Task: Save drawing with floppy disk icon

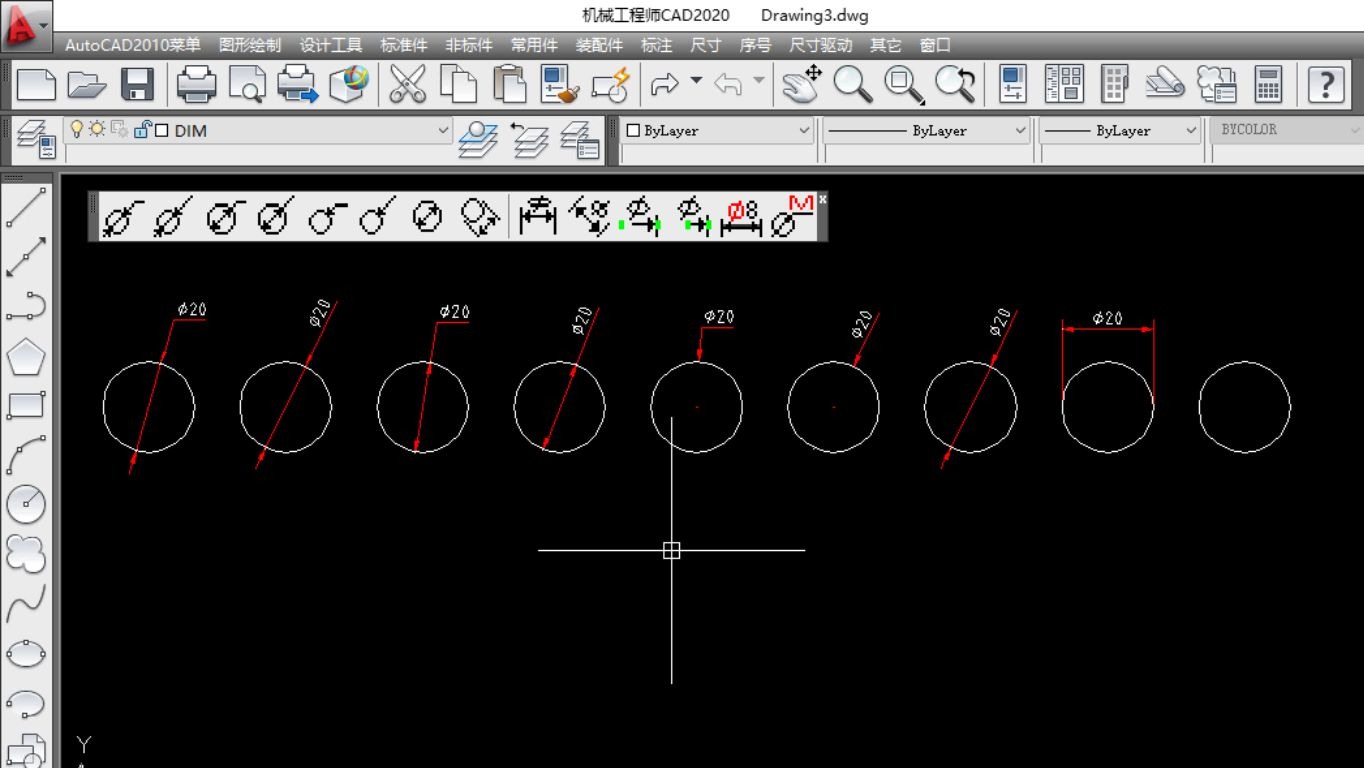Action: click(137, 85)
